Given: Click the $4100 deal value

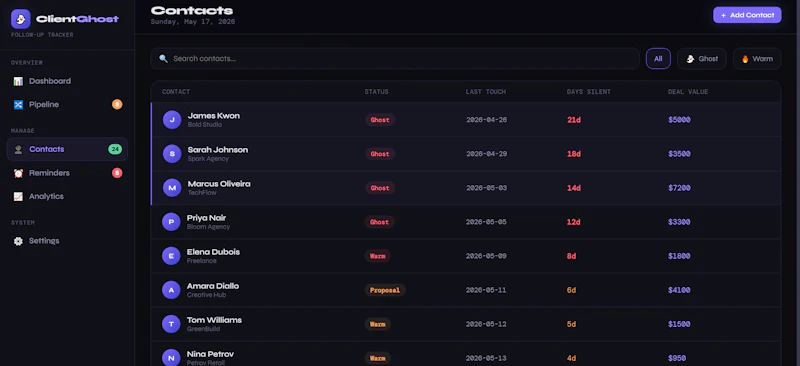Looking at the screenshot, I should pyautogui.click(x=679, y=290).
